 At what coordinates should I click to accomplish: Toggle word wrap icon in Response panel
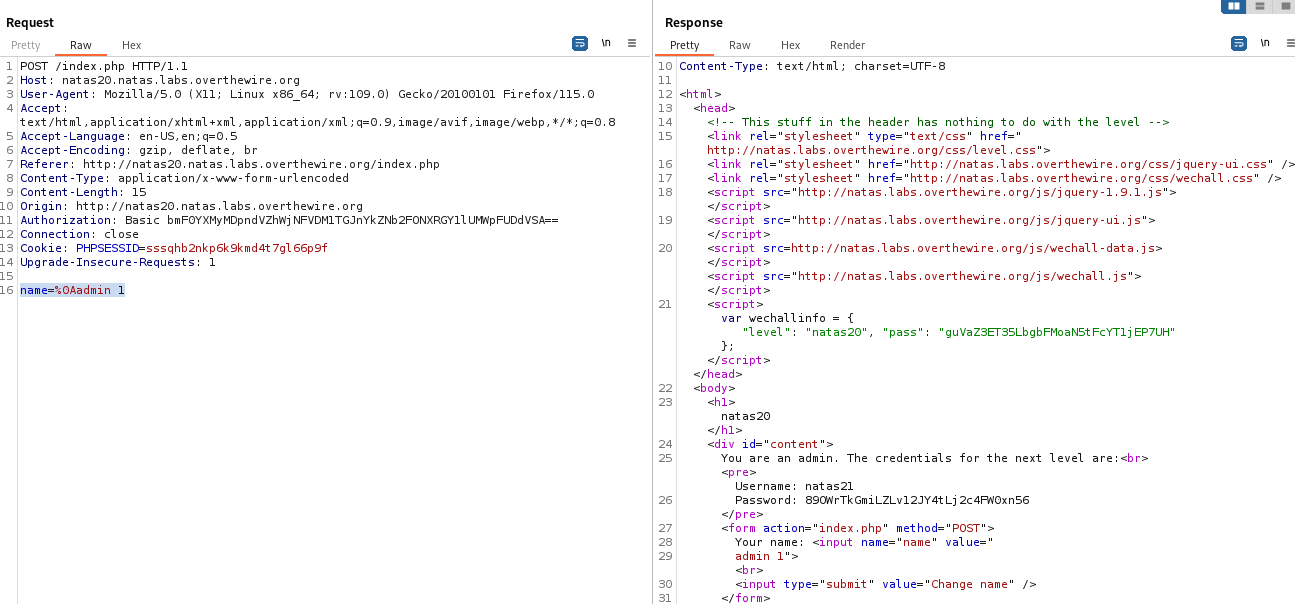click(1239, 43)
